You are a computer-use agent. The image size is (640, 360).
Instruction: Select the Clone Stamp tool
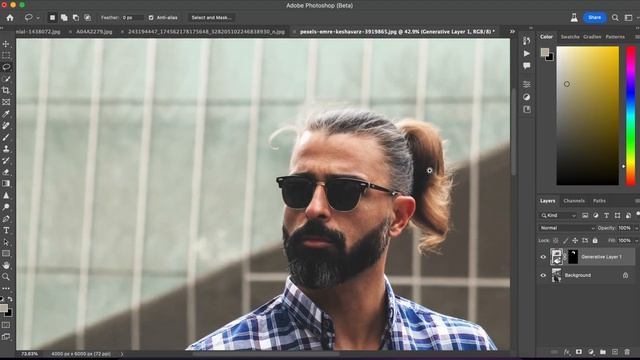pyautogui.click(x=6, y=149)
